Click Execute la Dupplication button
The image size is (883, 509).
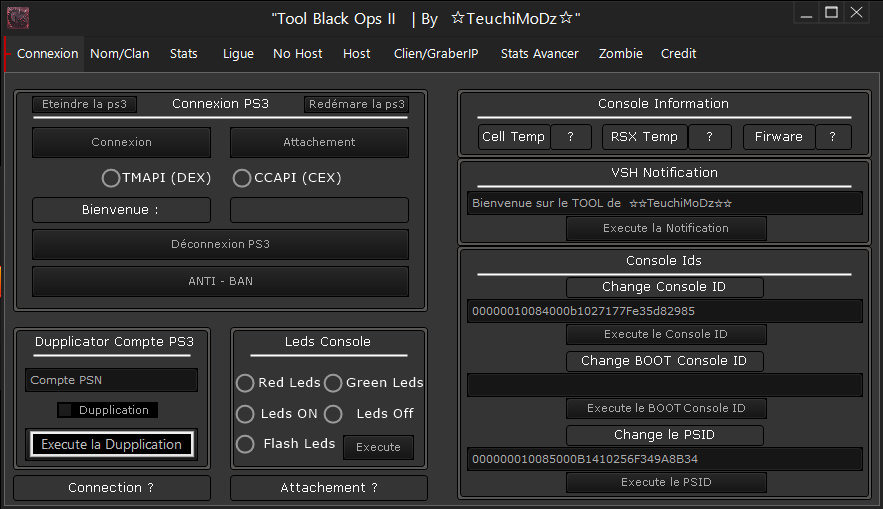click(111, 445)
